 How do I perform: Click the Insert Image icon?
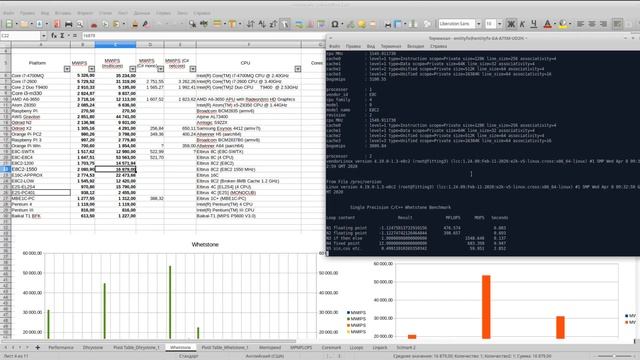pyautogui.click(x=299, y=24)
